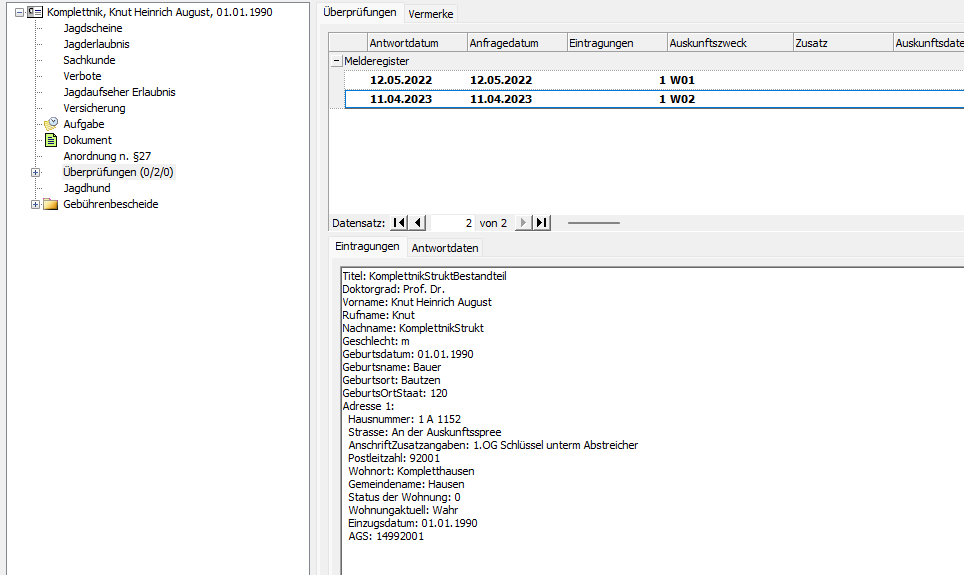The image size is (964, 575).
Task: Go to previous record in Datensatz navigator
Action: (418, 223)
